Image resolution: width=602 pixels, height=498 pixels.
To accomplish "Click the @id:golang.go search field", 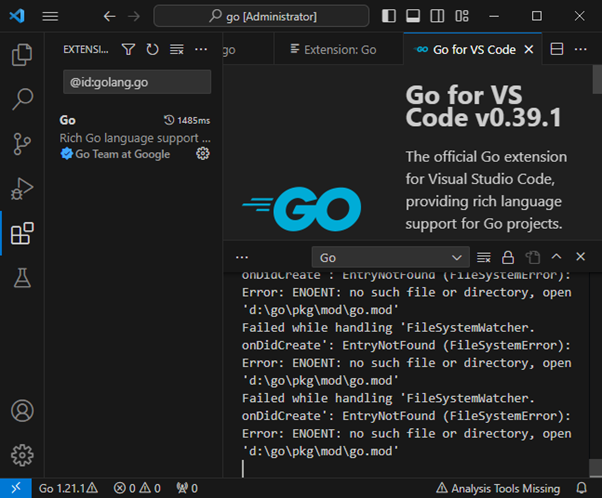I will coord(137,82).
